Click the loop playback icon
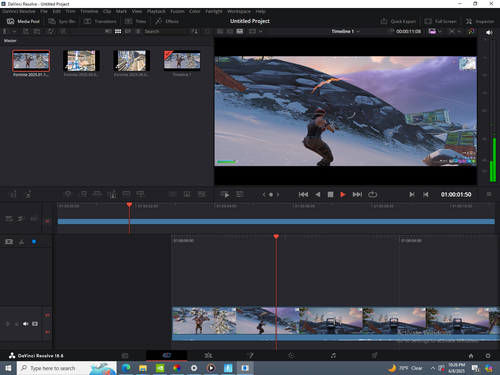Image resolution: width=500 pixels, height=375 pixels. [372, 194]
